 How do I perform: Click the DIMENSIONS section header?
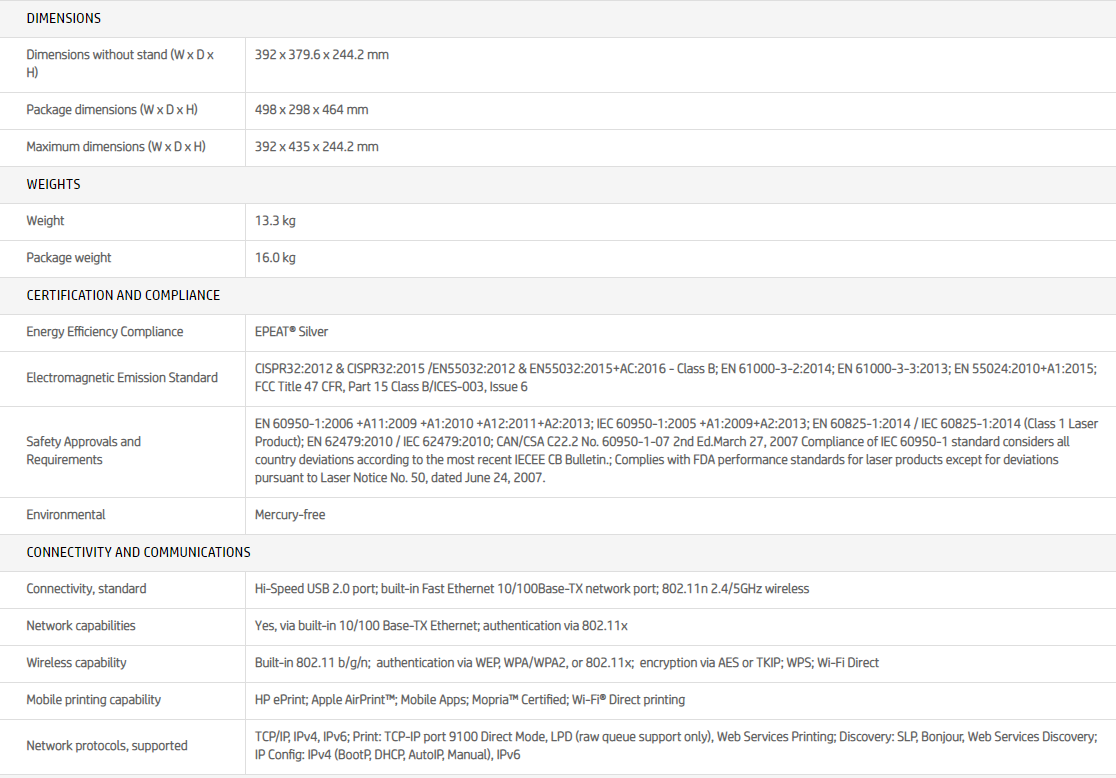(x=63, y=18)
